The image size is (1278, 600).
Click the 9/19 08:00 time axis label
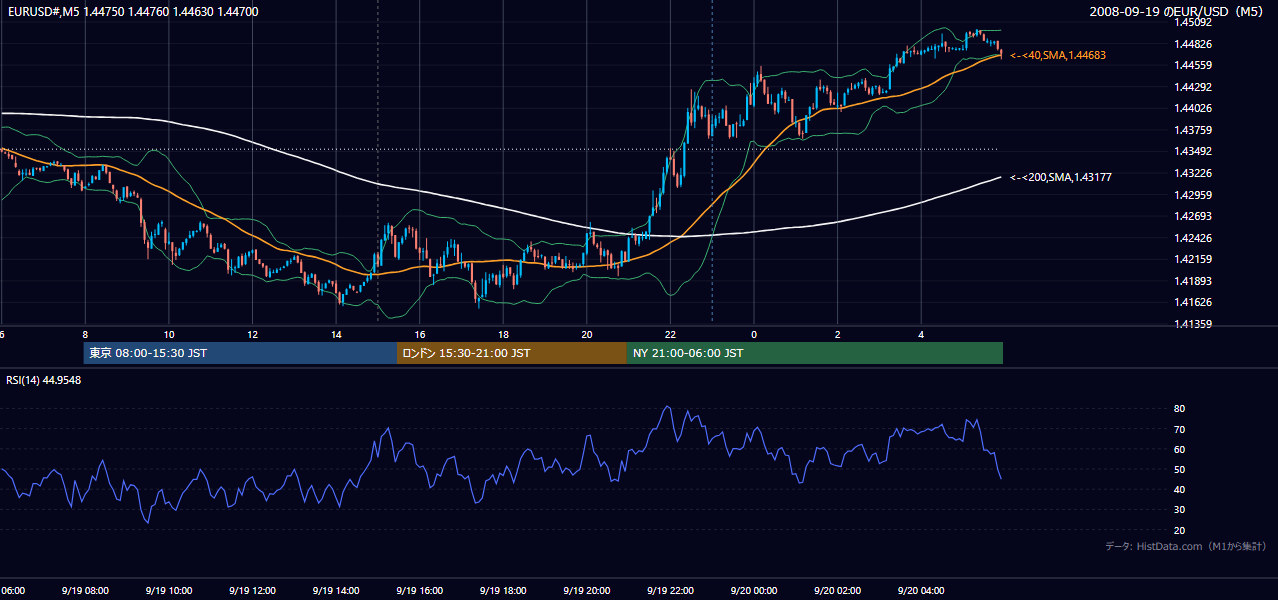point(84,591)
